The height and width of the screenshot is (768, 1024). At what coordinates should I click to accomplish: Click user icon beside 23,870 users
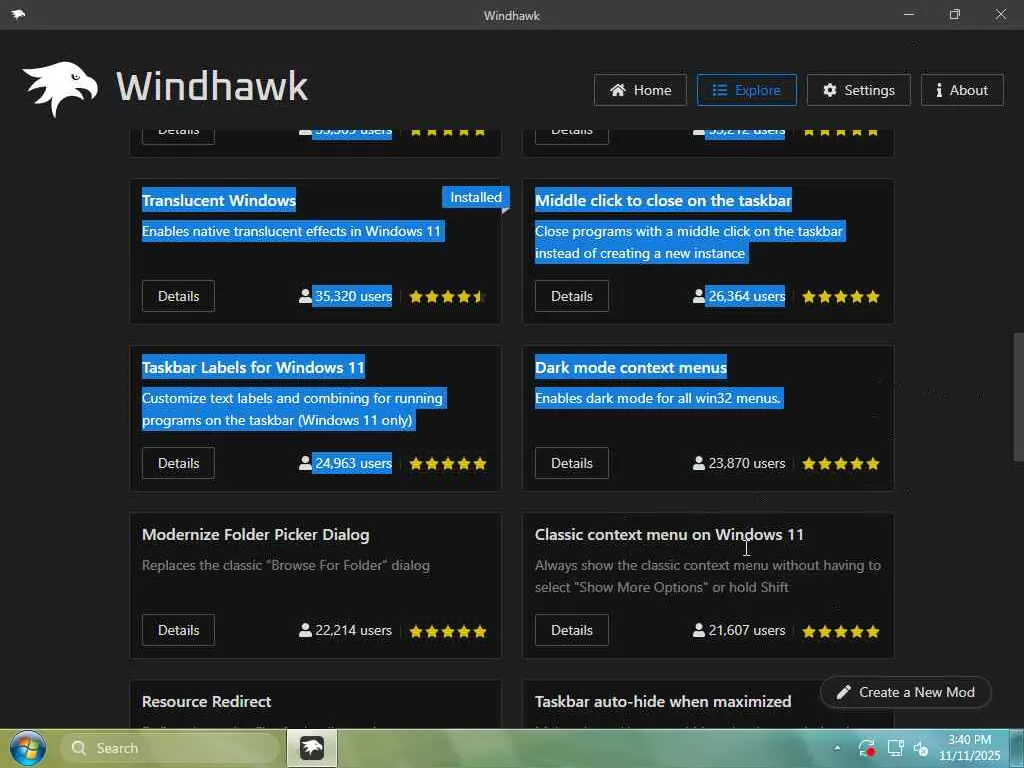pyautogui.click(x=698, y=463)
